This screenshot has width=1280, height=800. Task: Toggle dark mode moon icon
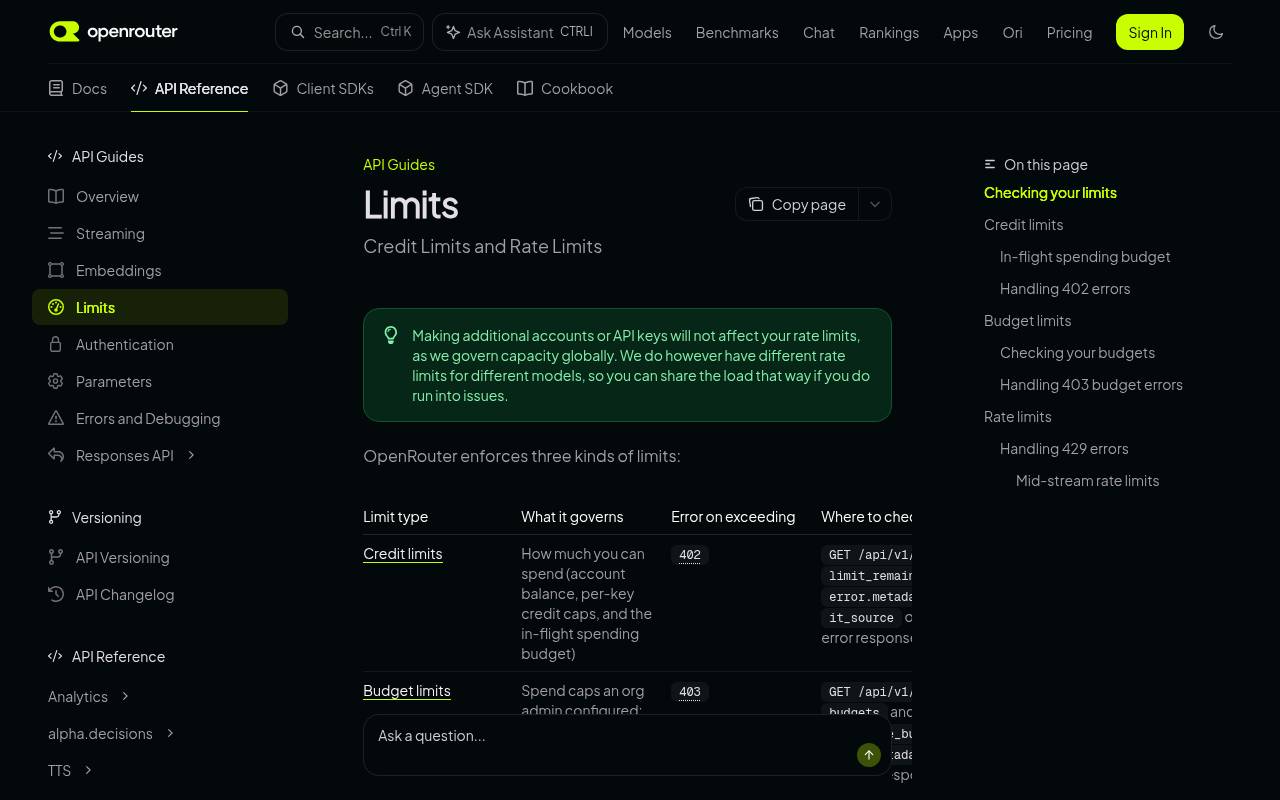pos(1216,32)
